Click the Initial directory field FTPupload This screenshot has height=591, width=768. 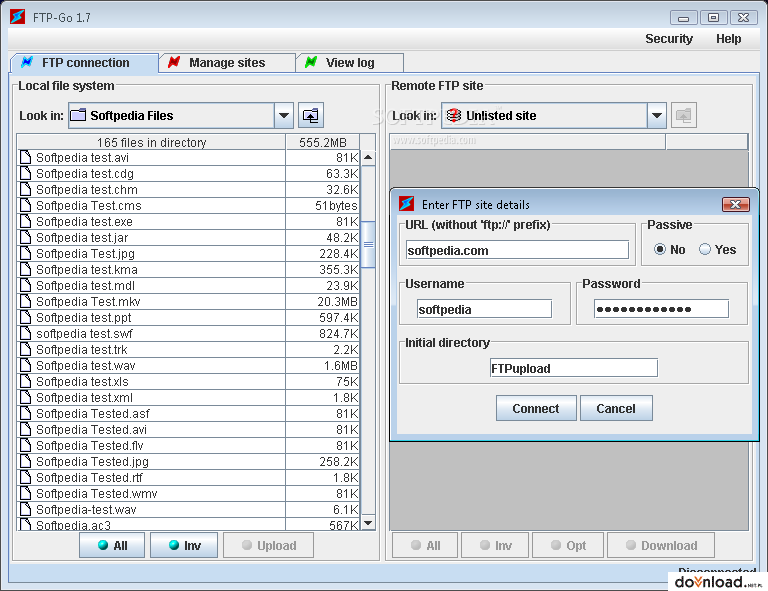pos(574,368)
